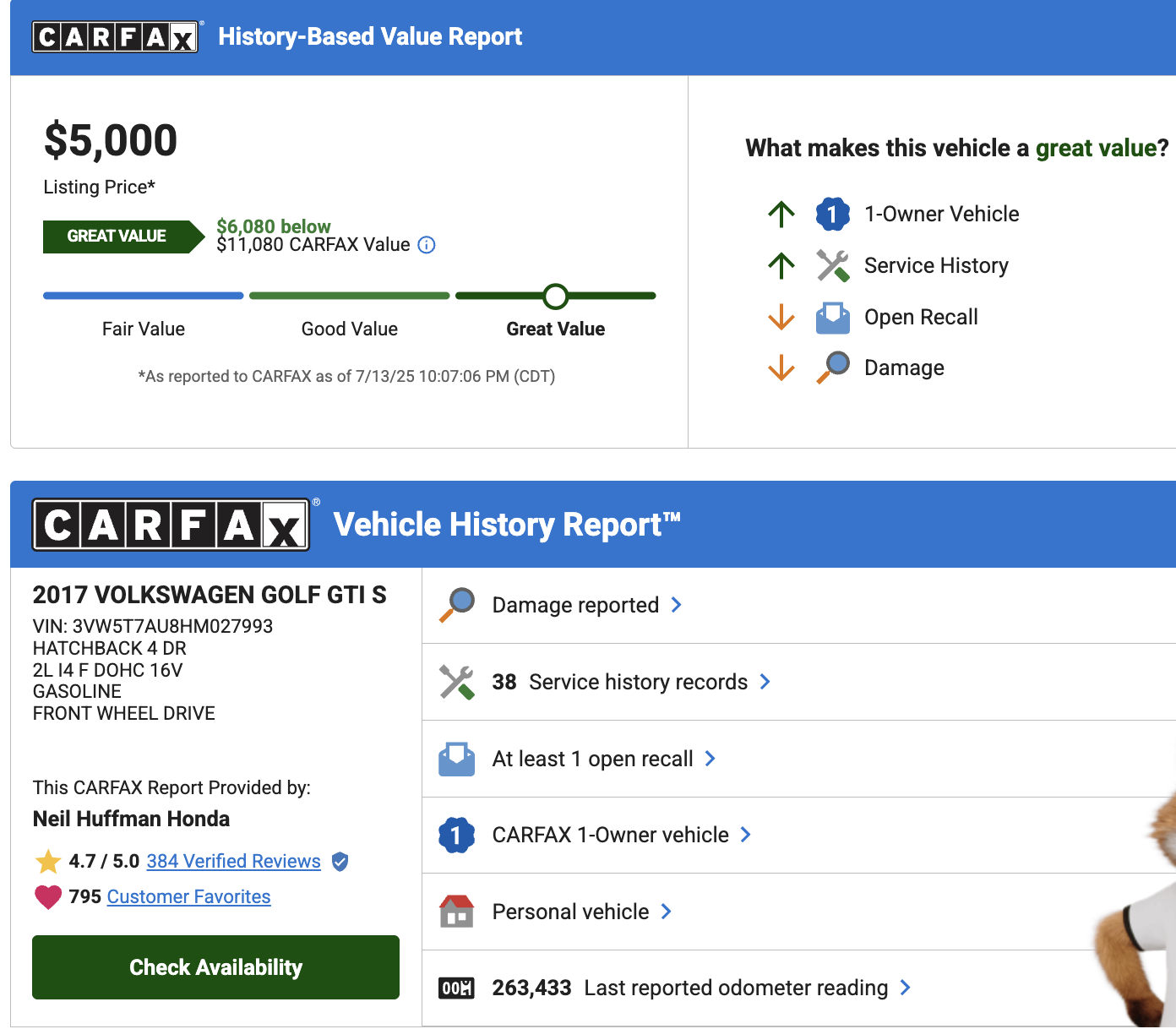Click the Damage magnifier icon in value factors

coord(833,367)
